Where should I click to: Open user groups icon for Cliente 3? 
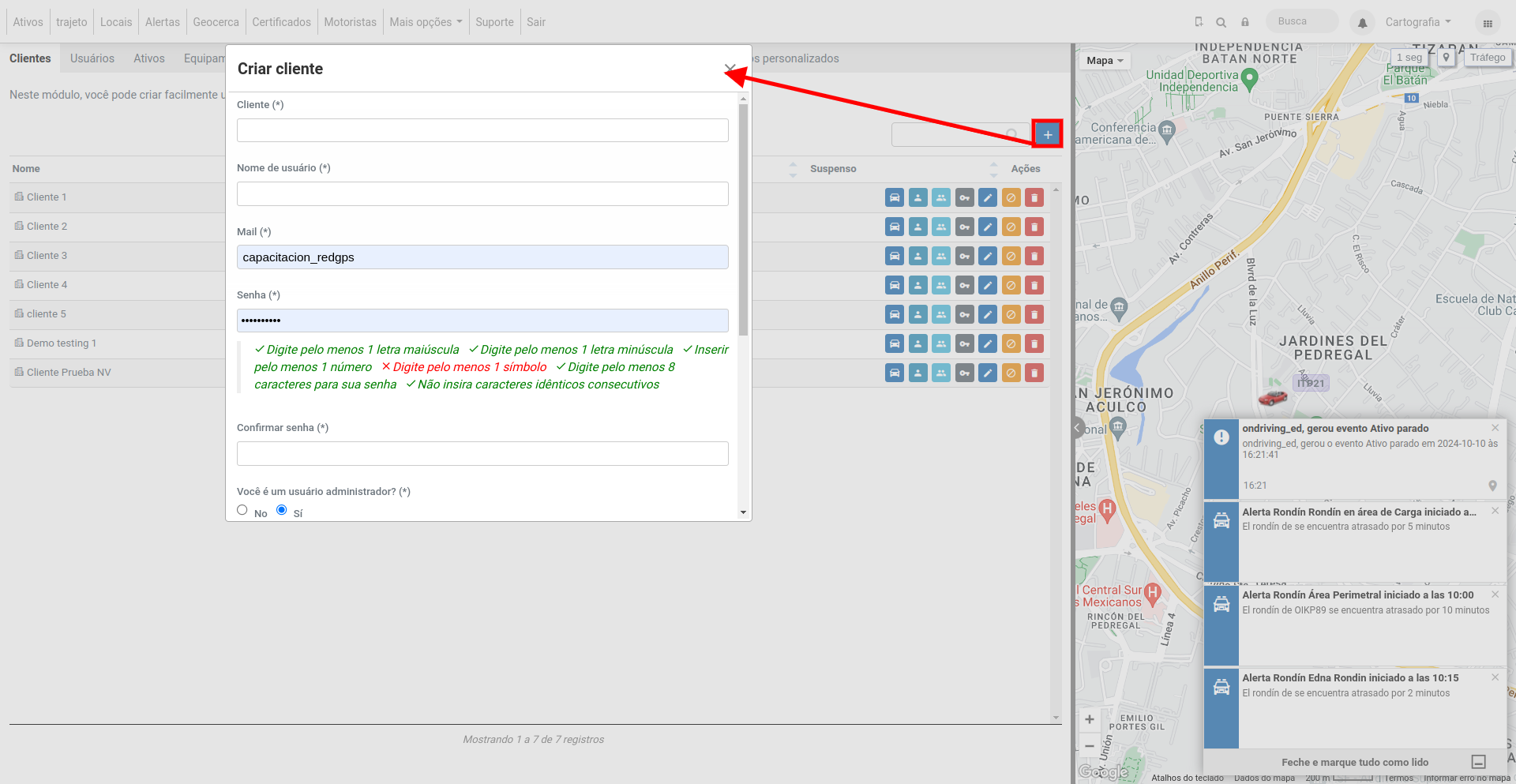point(941,256)
